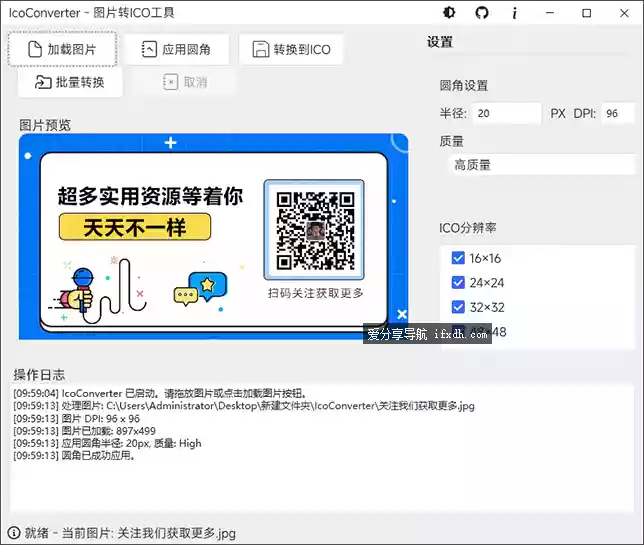Open the 高质量 quality dropdown
This screenshot has height=545, width=644.
point(542,165)
